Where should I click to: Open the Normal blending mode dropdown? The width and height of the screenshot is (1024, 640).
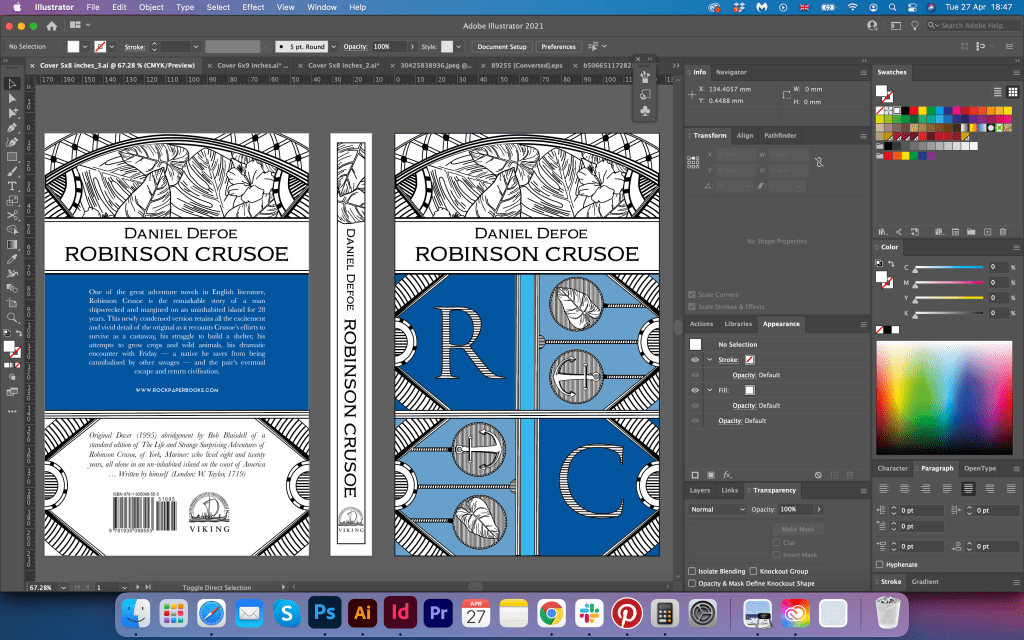[x=717, y=509]
